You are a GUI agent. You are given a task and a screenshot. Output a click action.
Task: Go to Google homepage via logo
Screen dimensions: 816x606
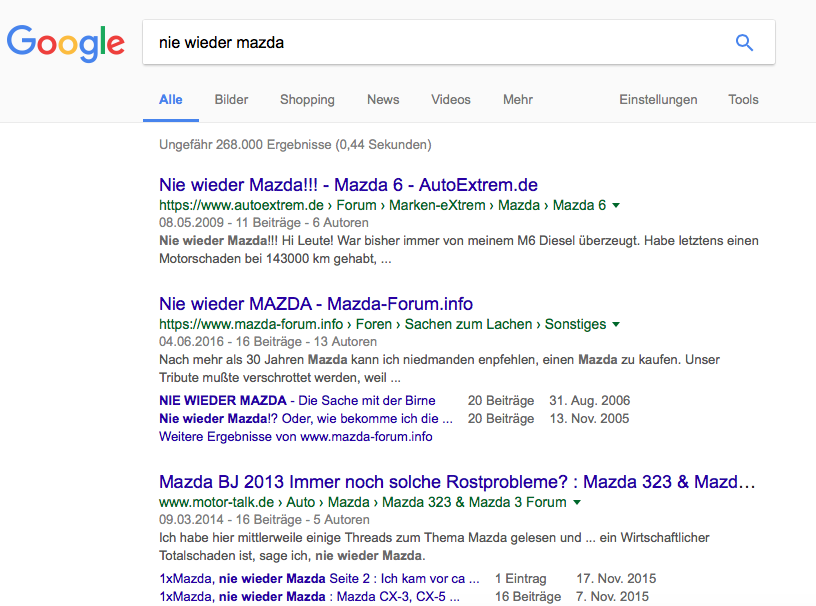click(x=66, y=44)
